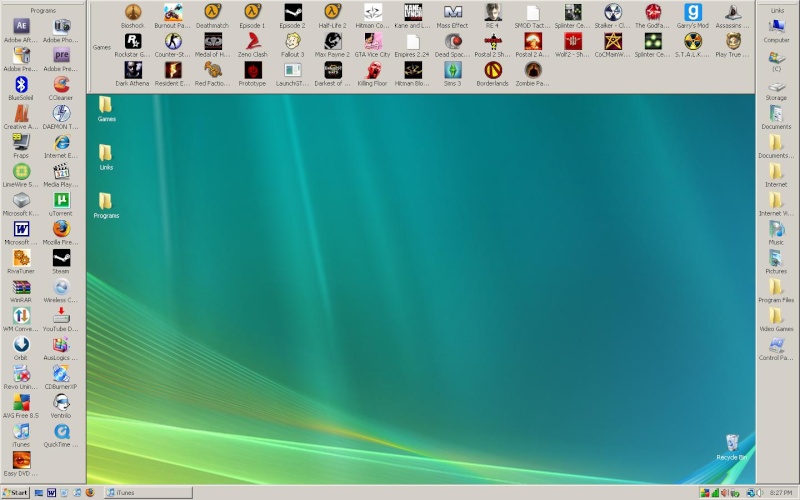Viewport: 800px width, 500px height.
Task: Open Video Games folder link
Action: pos(776,319)
